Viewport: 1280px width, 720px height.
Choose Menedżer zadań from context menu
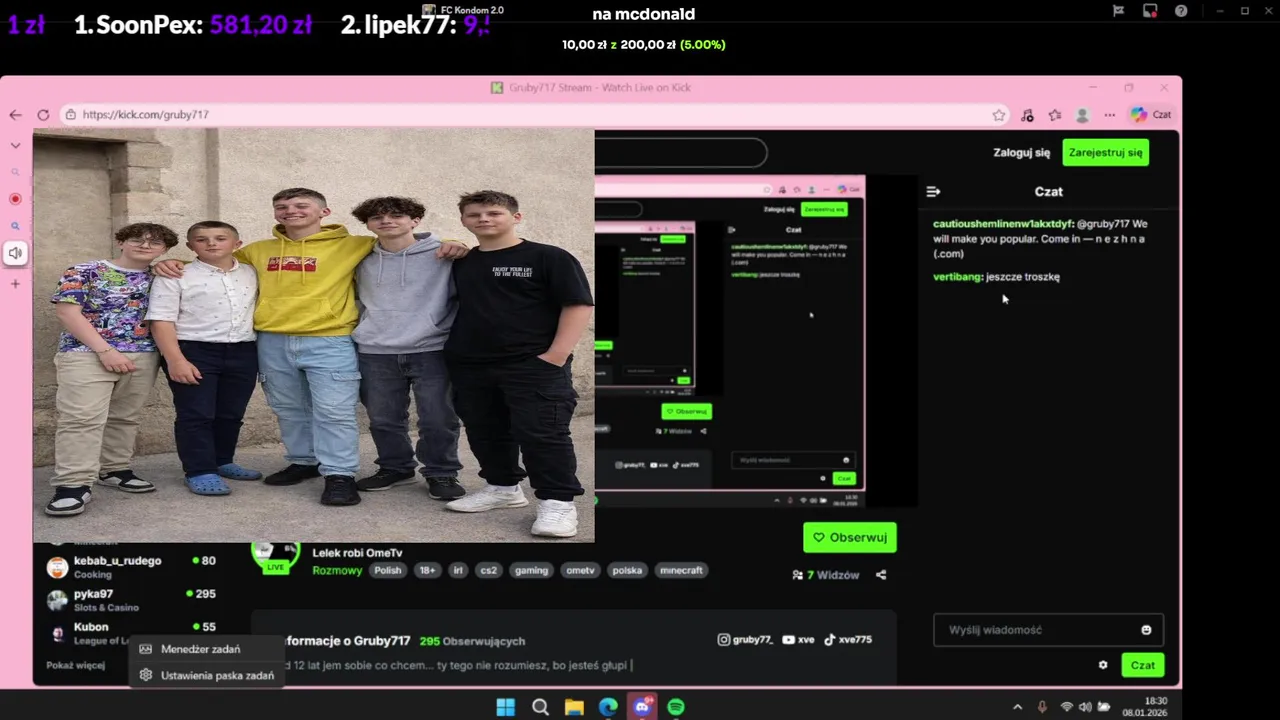coord(205,649)
